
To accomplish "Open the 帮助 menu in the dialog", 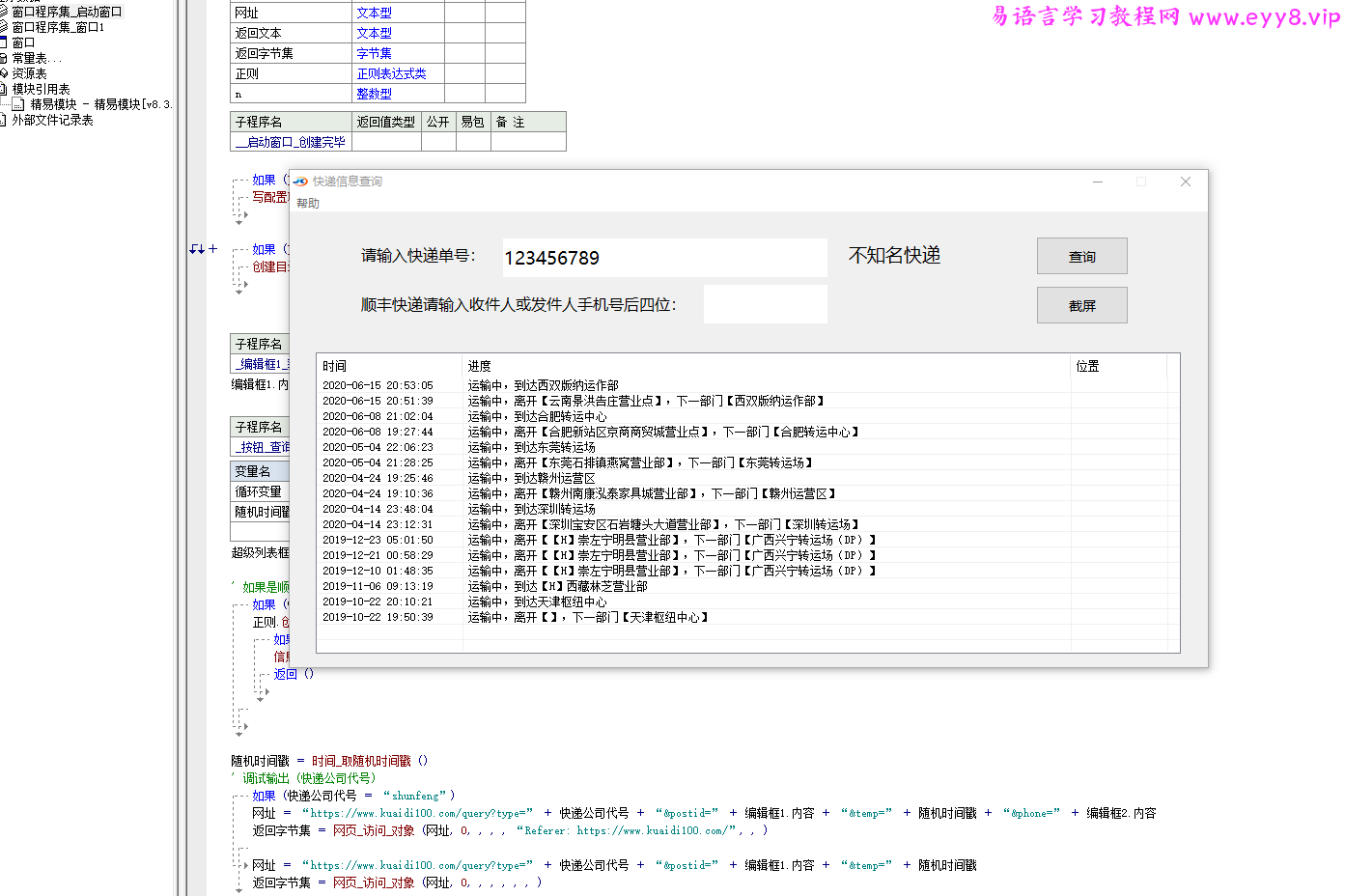I will (x=308, y=203).
